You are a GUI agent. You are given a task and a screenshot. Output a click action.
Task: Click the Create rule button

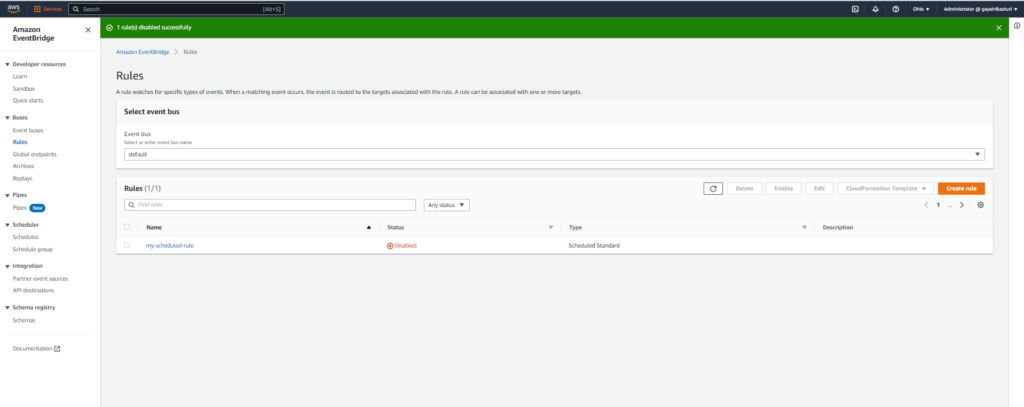click(961, 188)
